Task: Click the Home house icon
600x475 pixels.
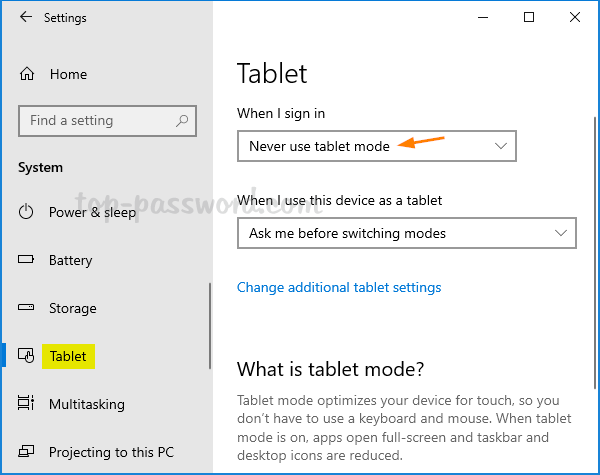Action: click(27, 74)
